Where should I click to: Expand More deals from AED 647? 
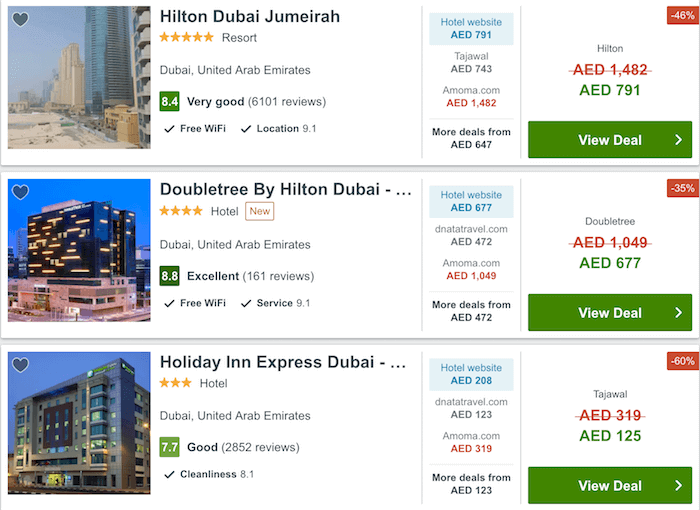click(471, 138)
